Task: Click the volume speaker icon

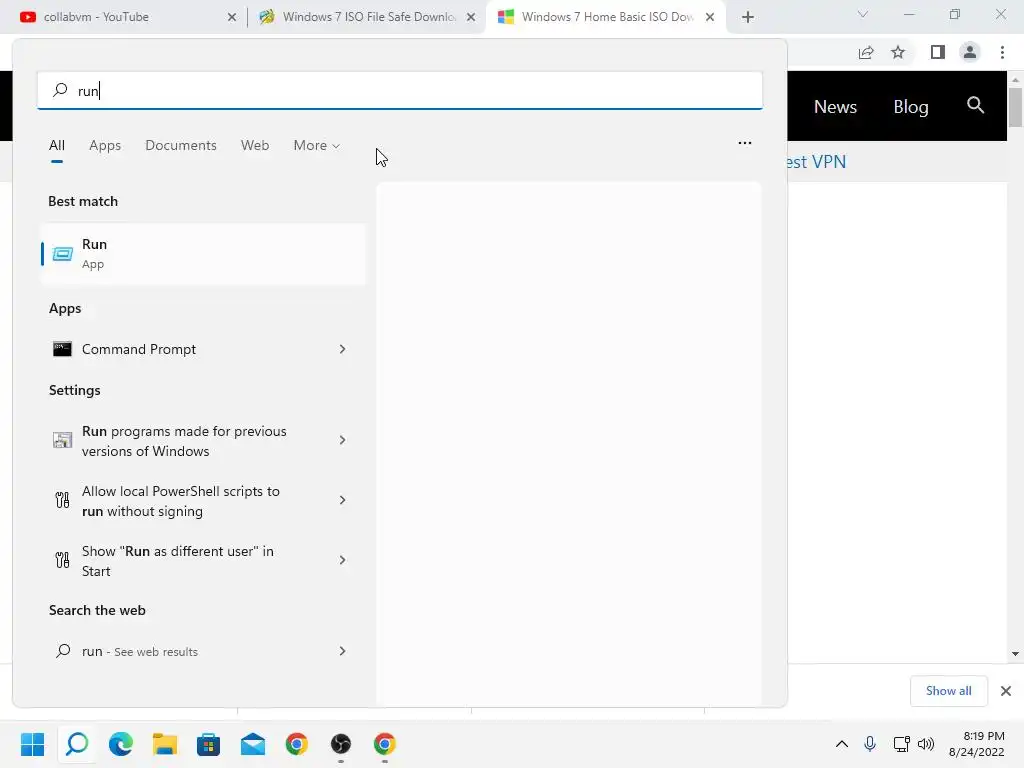Action: point(926,744)
